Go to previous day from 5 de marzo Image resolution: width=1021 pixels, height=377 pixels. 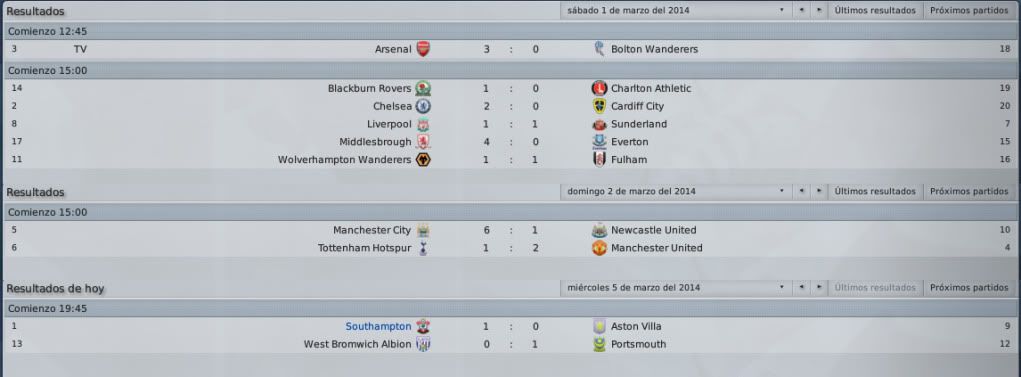click(x=801, y=287)
